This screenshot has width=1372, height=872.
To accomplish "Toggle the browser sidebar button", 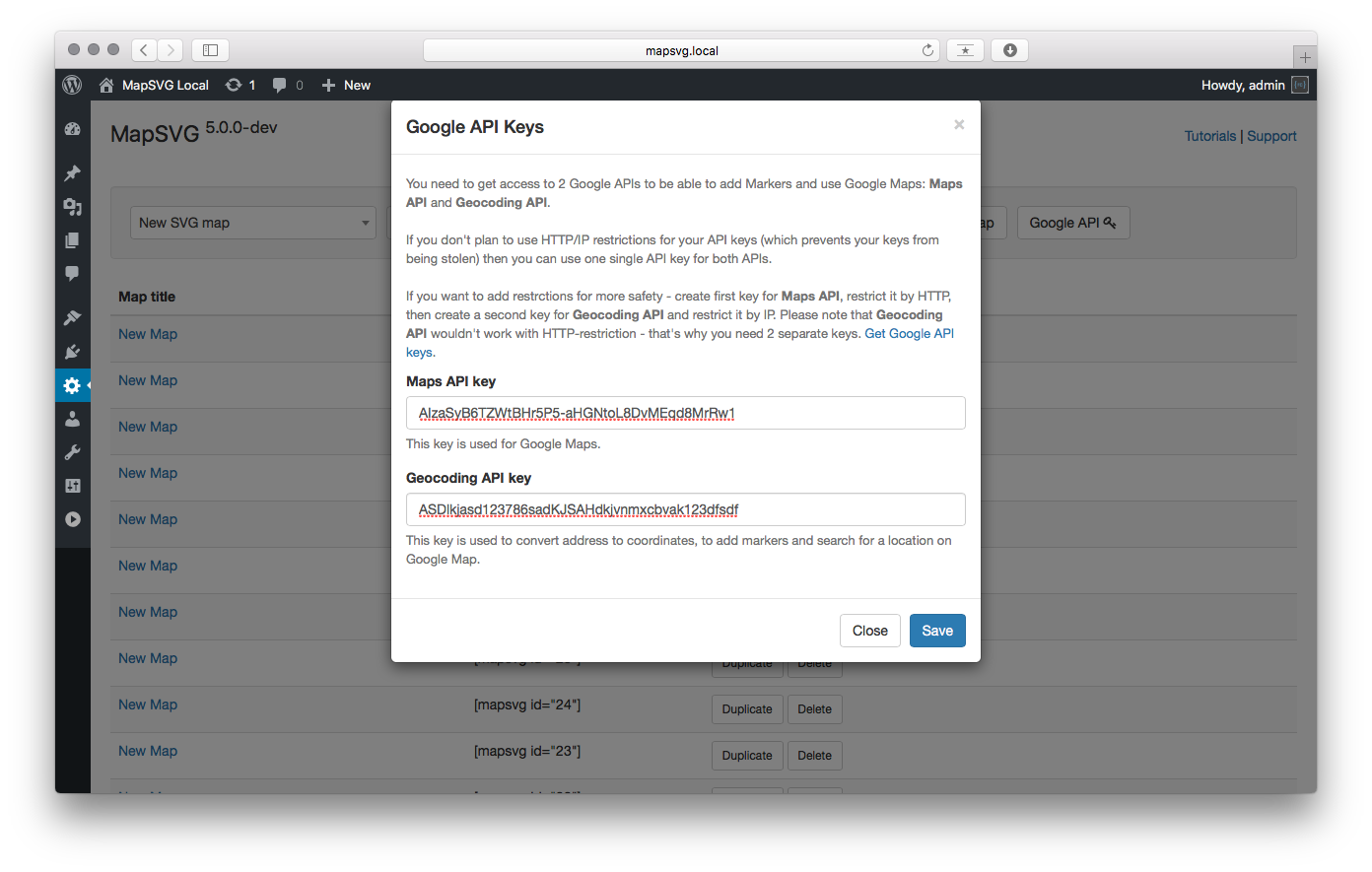I will [x=210, y=49].
